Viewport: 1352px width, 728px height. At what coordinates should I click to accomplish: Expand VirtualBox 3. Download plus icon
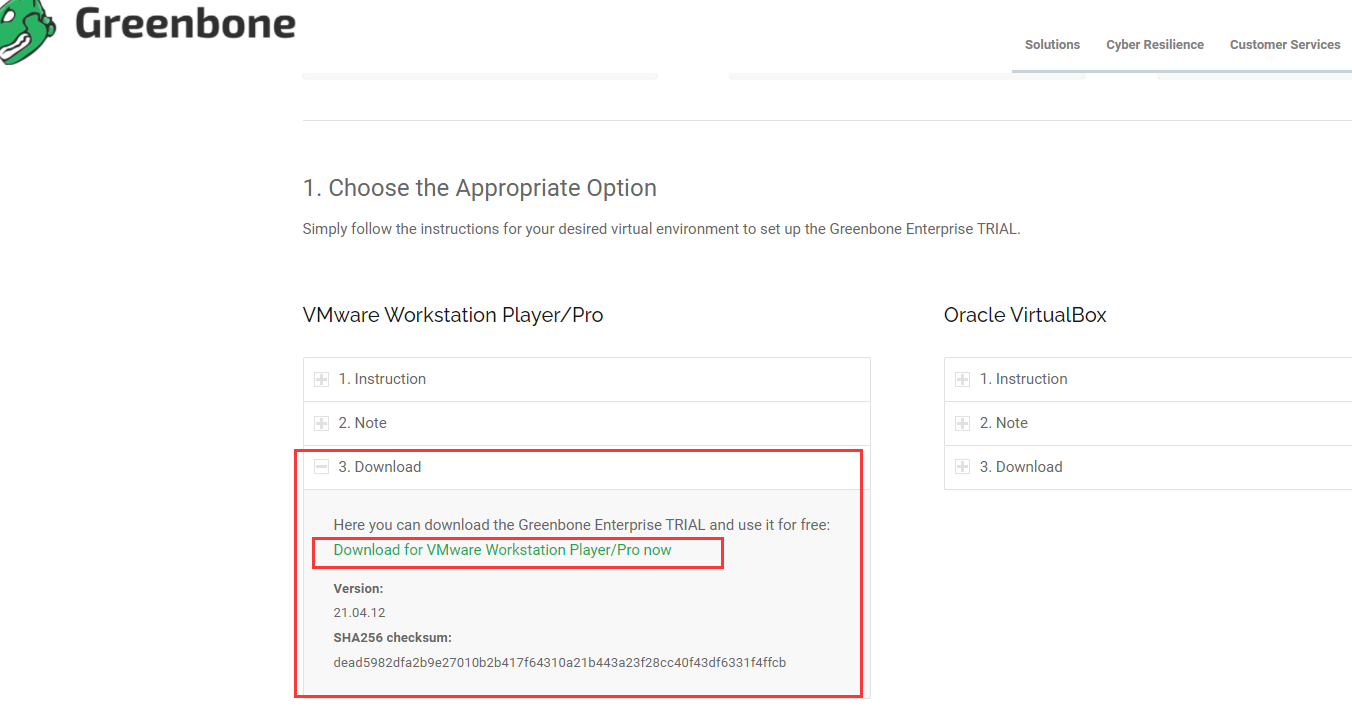click(962, 467)
